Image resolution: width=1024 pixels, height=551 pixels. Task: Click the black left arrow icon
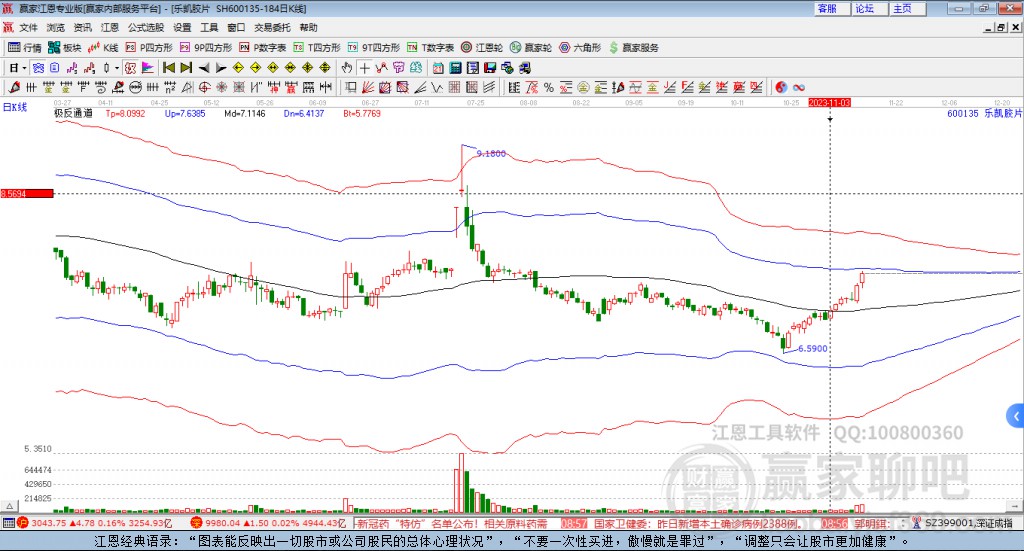point(204,68)
